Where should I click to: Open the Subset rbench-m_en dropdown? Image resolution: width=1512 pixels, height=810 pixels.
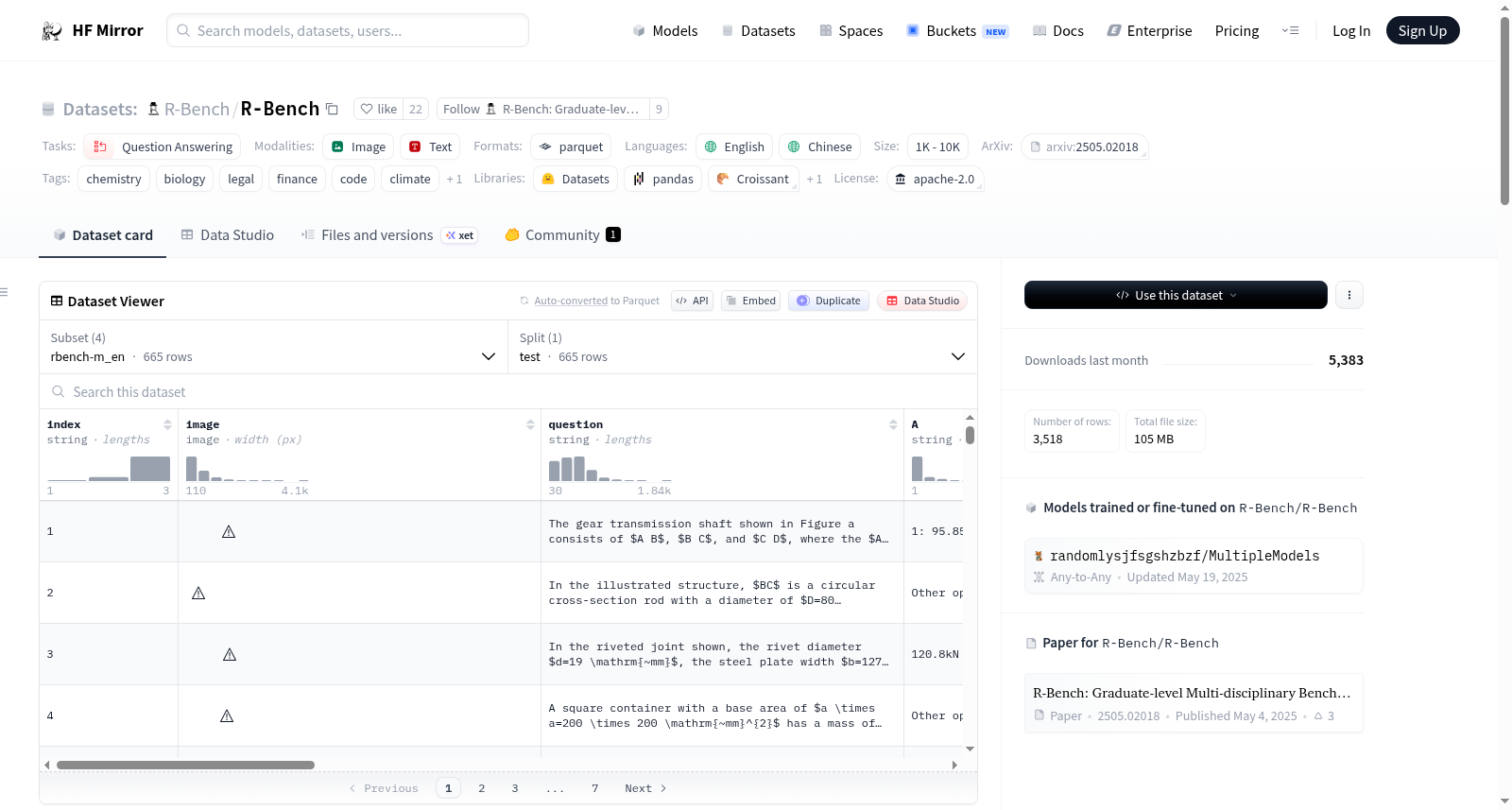[273, 348]
